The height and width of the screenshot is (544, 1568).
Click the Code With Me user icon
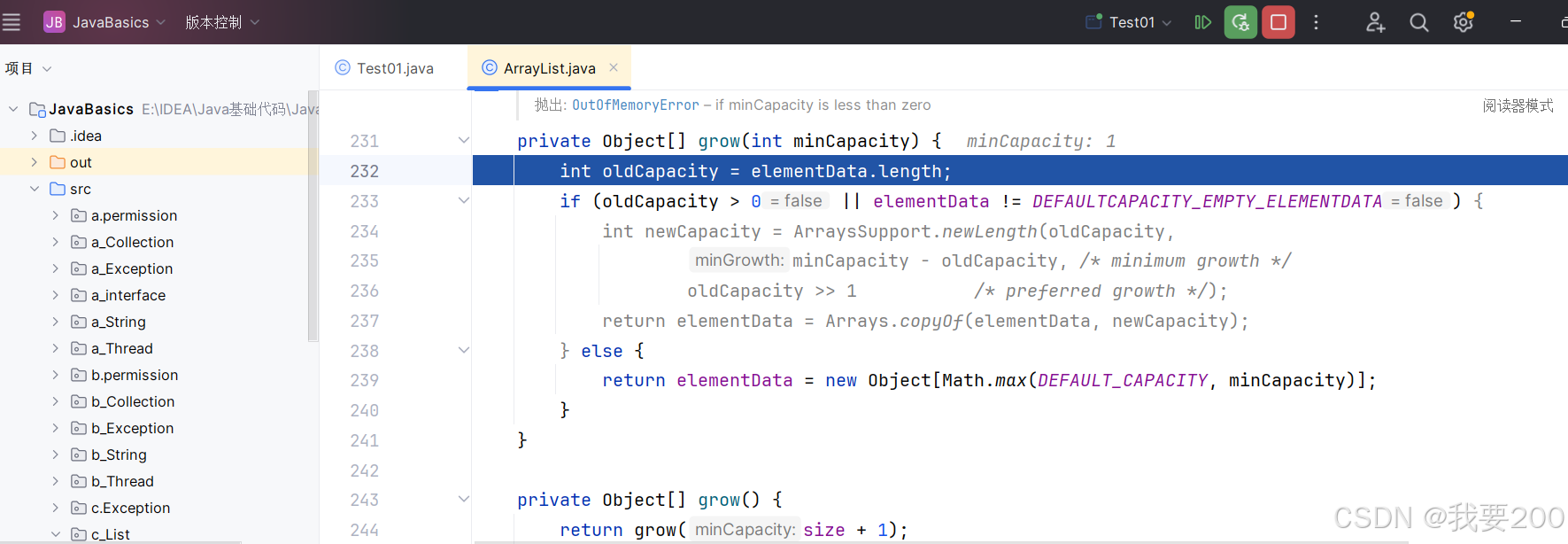(x=1375, y=22)
